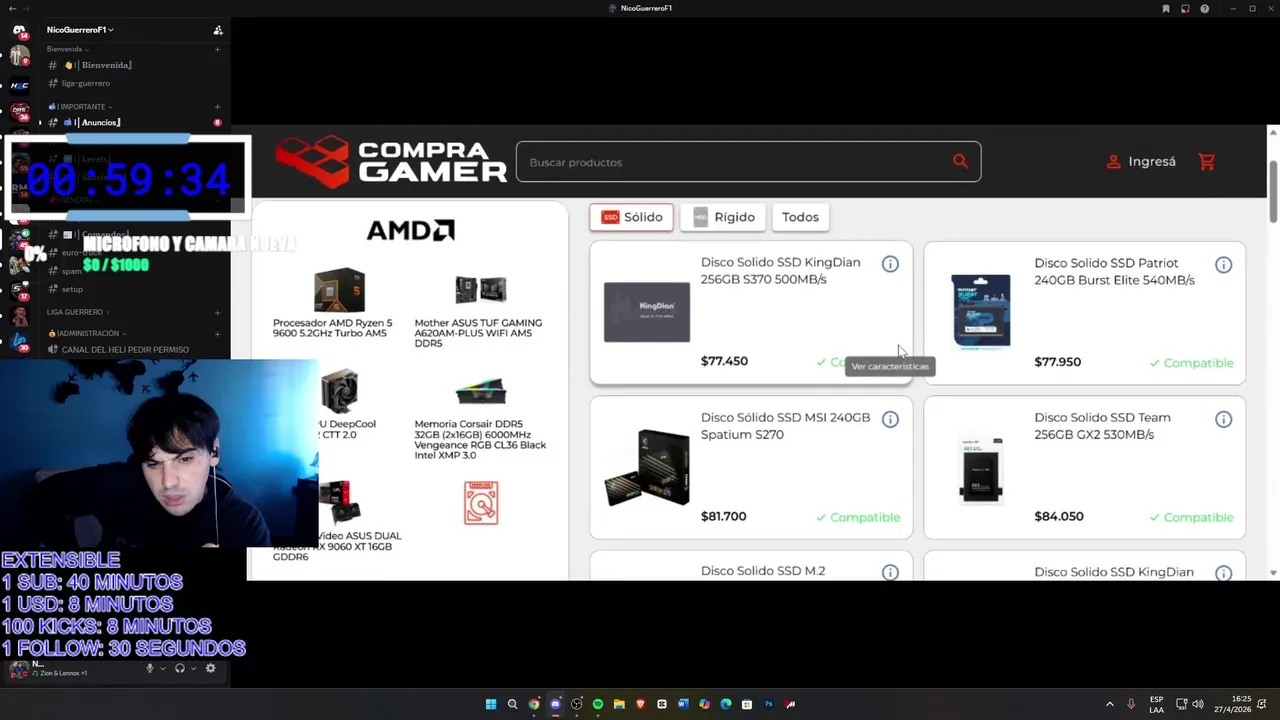Click the KingDian SSD product image
This screenshot has height=720, width=1280.
647,312
